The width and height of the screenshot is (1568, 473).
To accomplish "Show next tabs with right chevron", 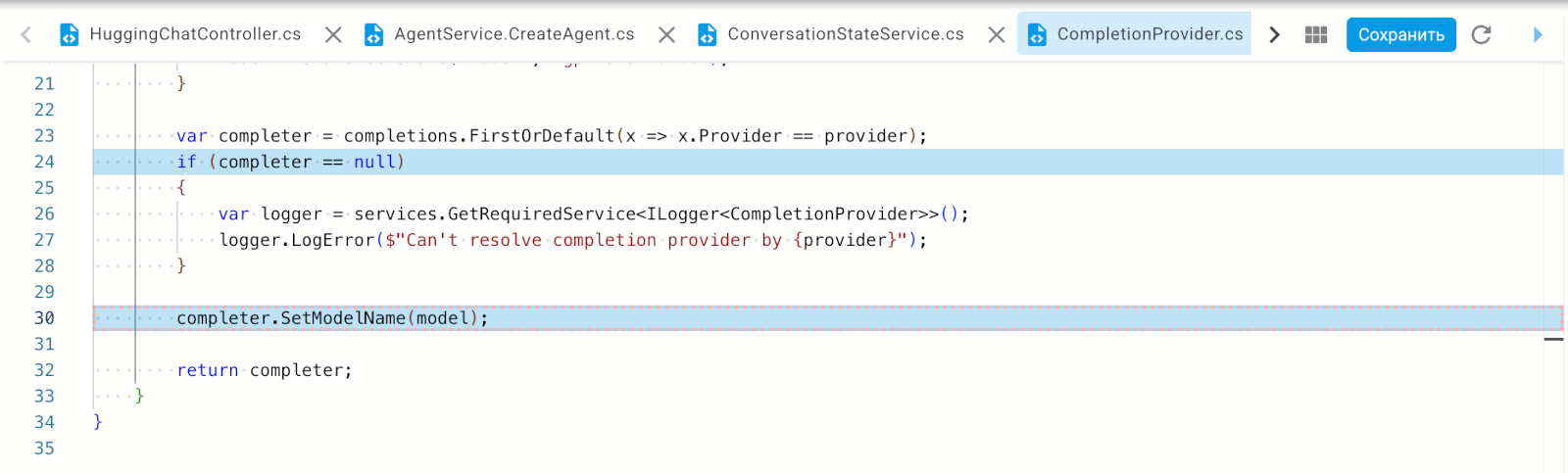I will [x=1274, y=35].
